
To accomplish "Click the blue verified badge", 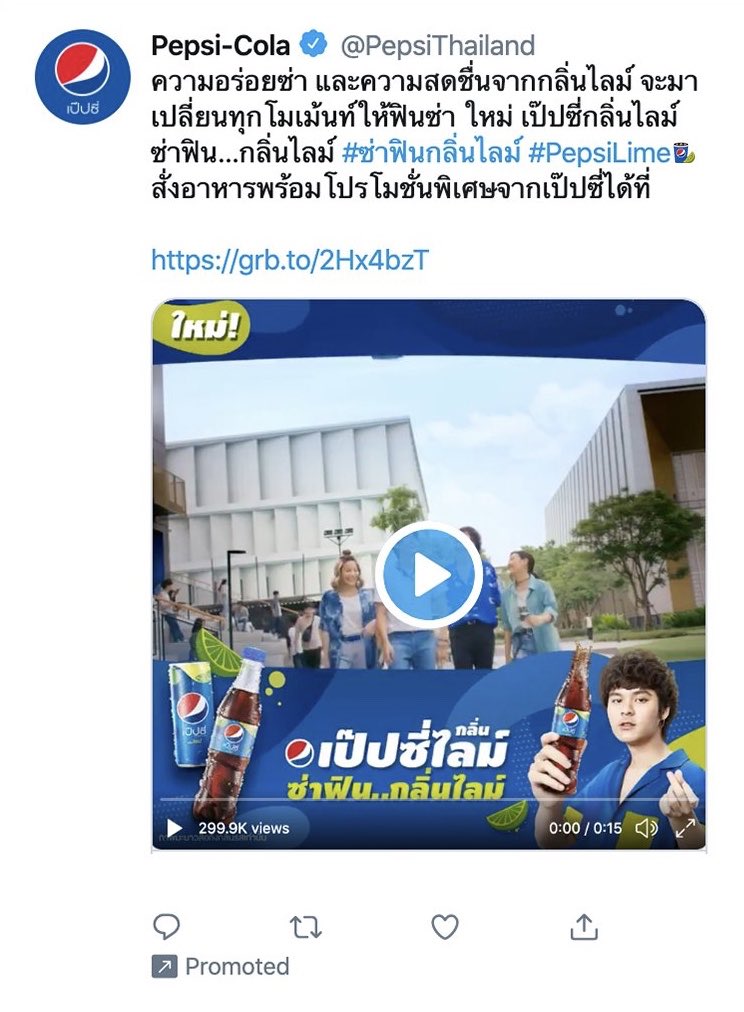I will (313, 45).
